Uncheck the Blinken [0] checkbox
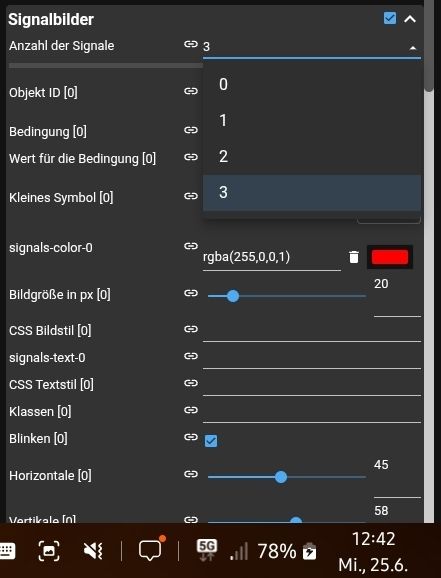Viewport: 441px width, 578px height. pos(211,441)
